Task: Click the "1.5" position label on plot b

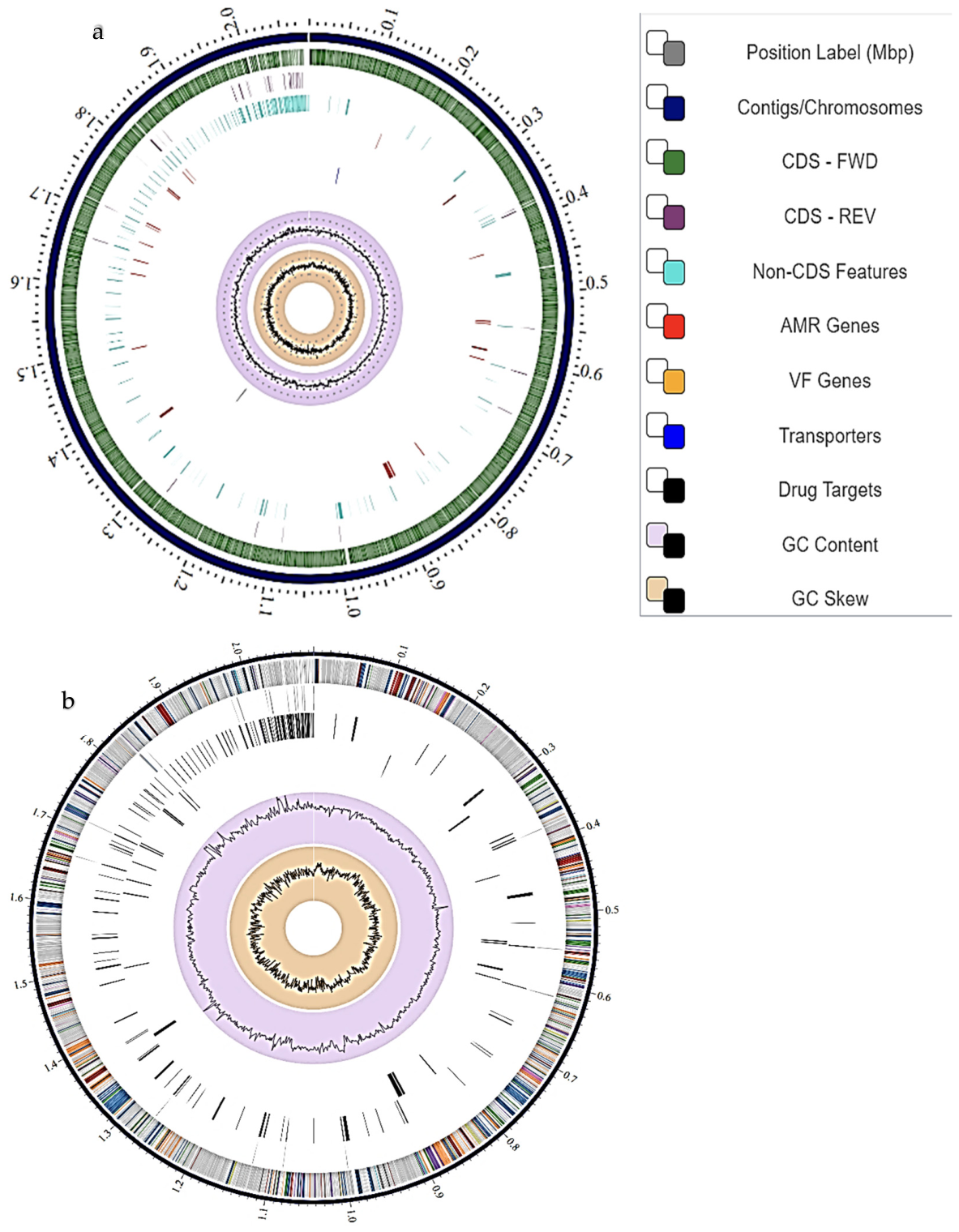Action: coord(20,984)
